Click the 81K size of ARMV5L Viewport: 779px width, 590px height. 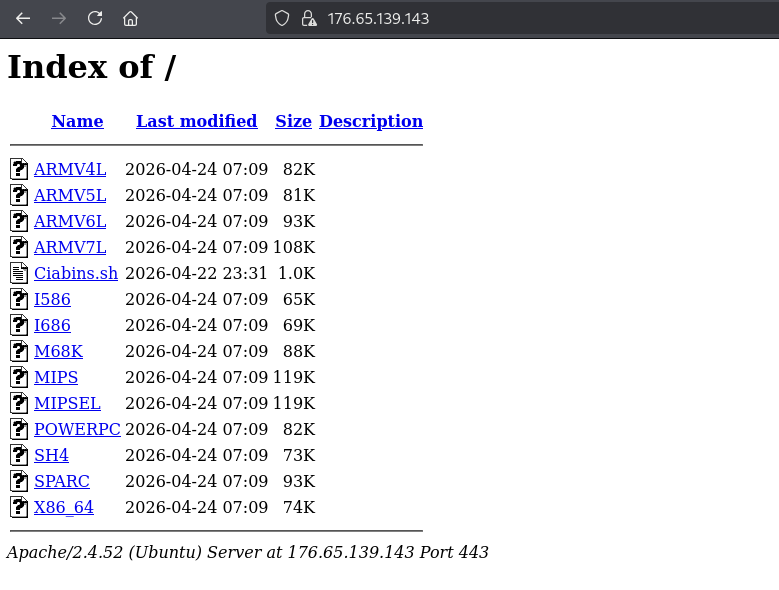(299, 195)
